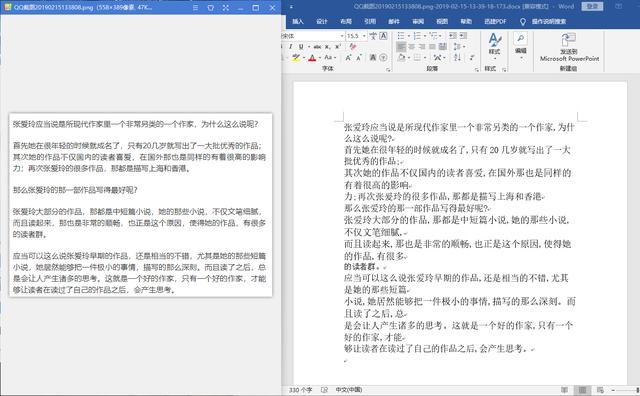The width and height of the screenshot is (640, 396).
Task: Click the paragraph shading paint bucket icon
Action: tap(402, 58)
